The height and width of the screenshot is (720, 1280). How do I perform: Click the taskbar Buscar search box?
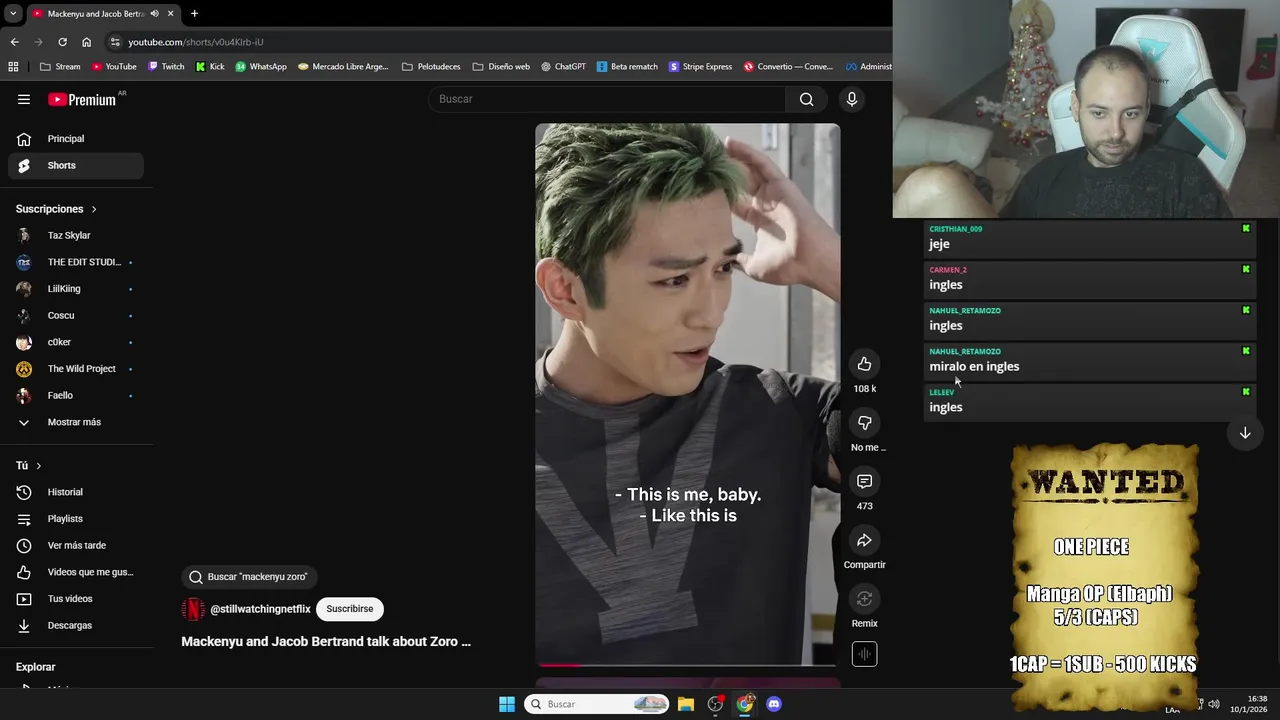[x=597, y=704]
